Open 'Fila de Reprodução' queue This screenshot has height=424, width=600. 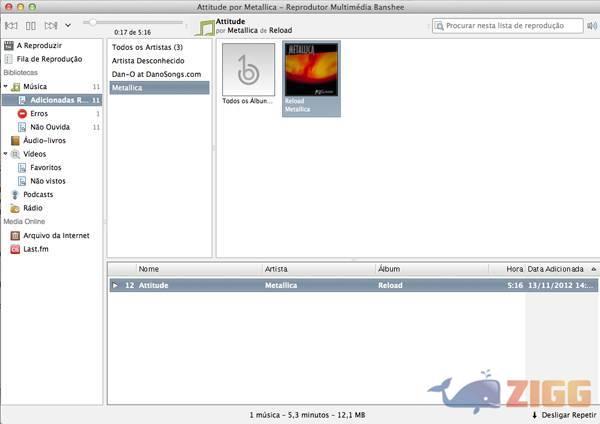[49, 59]
